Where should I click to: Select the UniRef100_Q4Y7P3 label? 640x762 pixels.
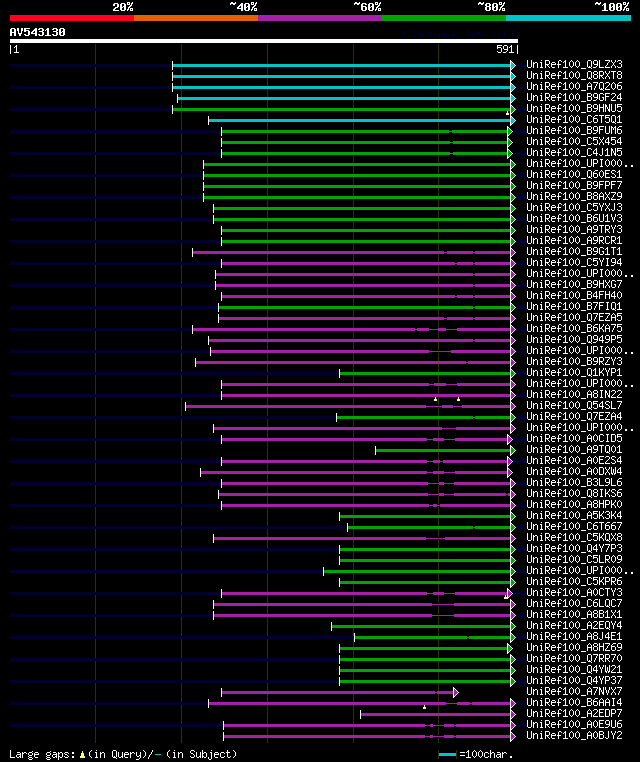tap(574, 548)
